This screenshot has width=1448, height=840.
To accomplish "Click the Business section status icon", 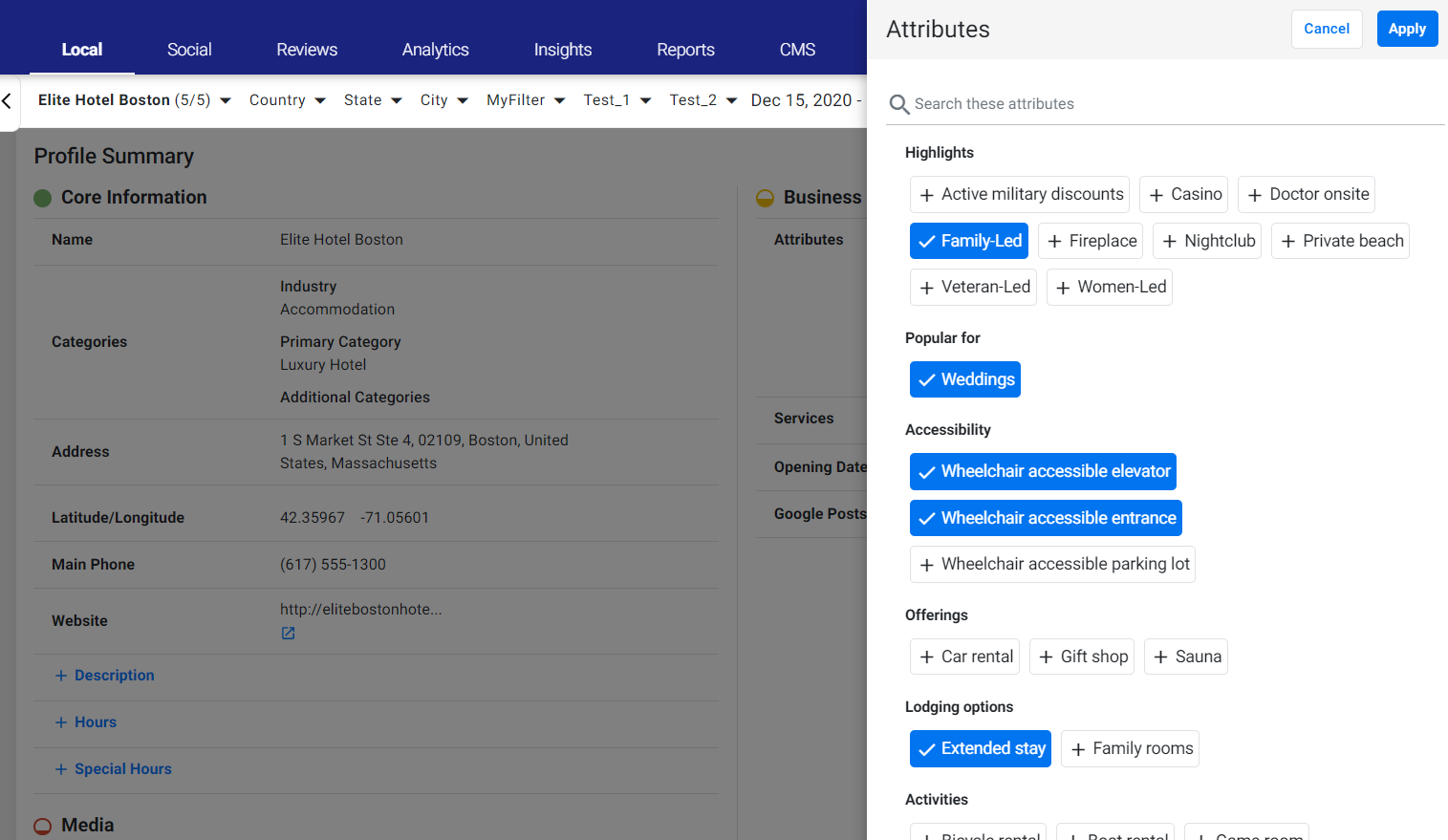I will 765,198.
